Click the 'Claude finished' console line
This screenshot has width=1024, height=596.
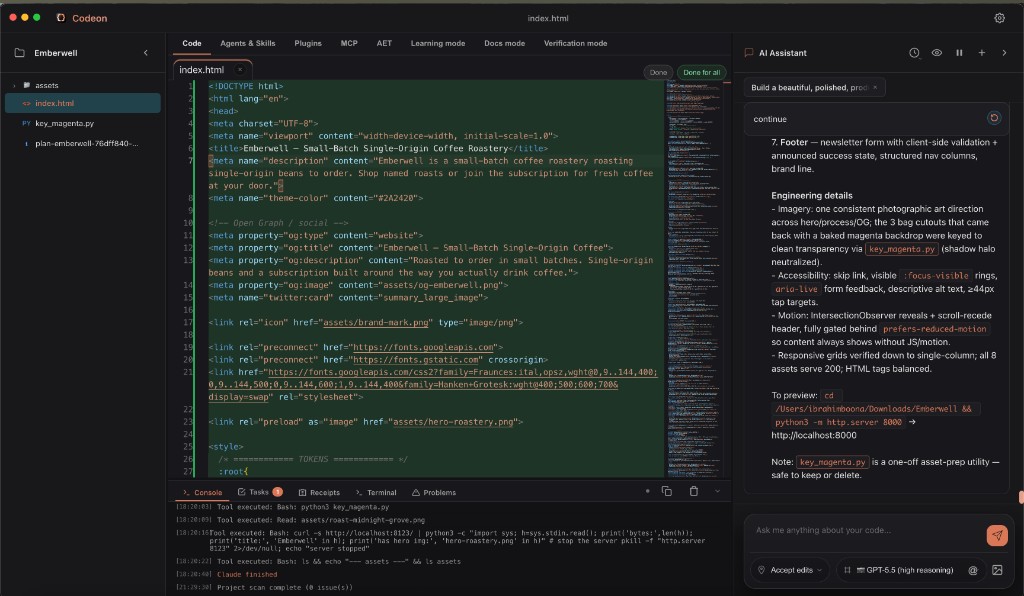pyautogui.click(x=247, y=574)
